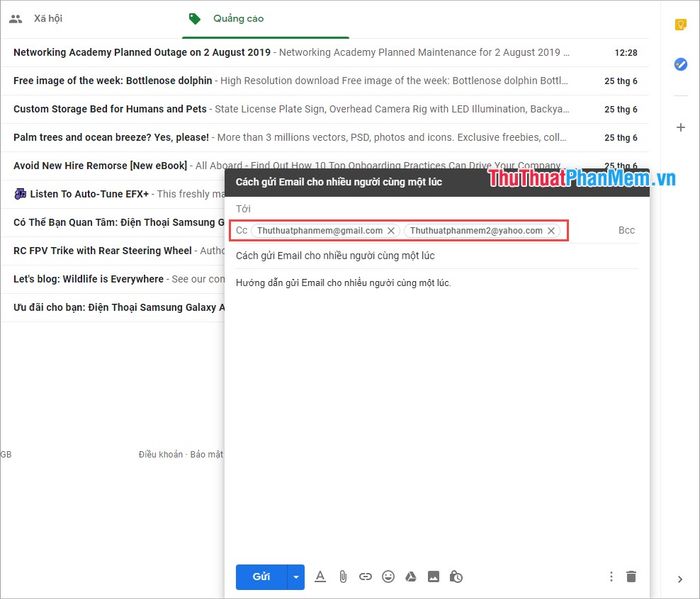Click the 12:28 timestamp of first email
The width and height of the screenshot is (700, 599).
[x=626, y=53]
